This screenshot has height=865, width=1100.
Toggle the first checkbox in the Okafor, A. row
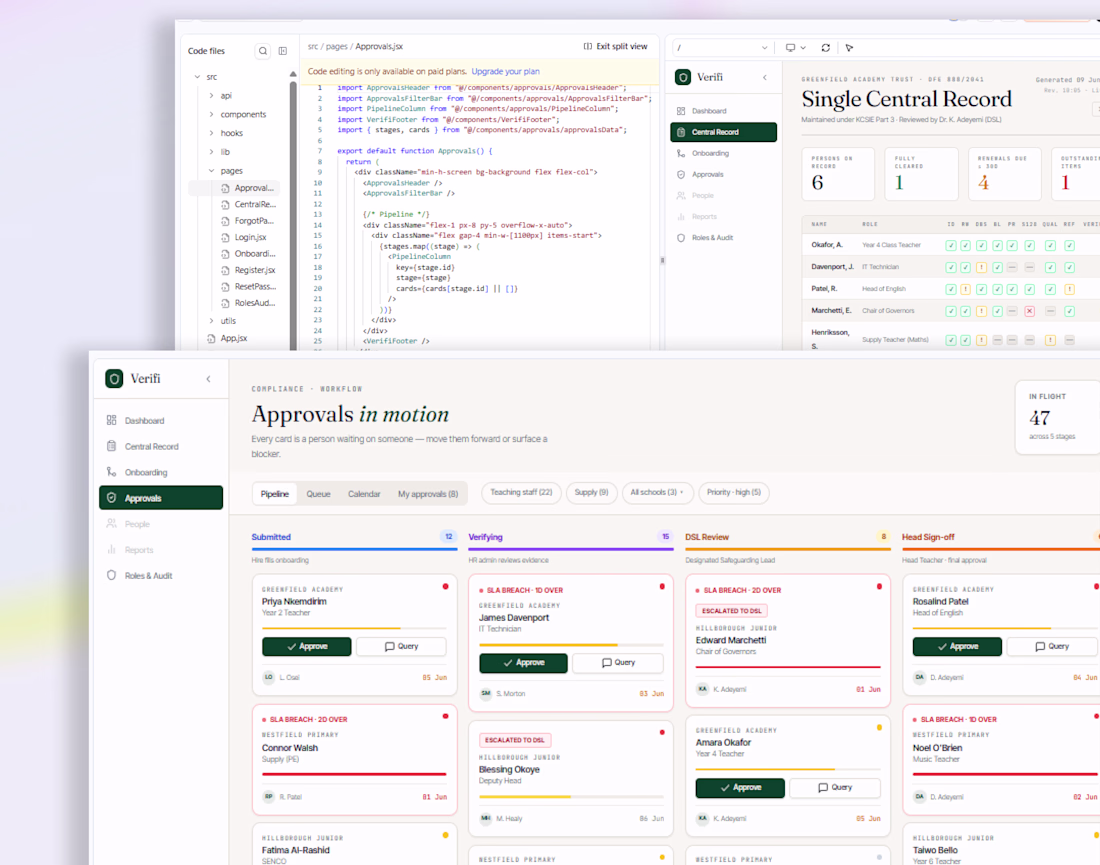(x=951, y=246)
